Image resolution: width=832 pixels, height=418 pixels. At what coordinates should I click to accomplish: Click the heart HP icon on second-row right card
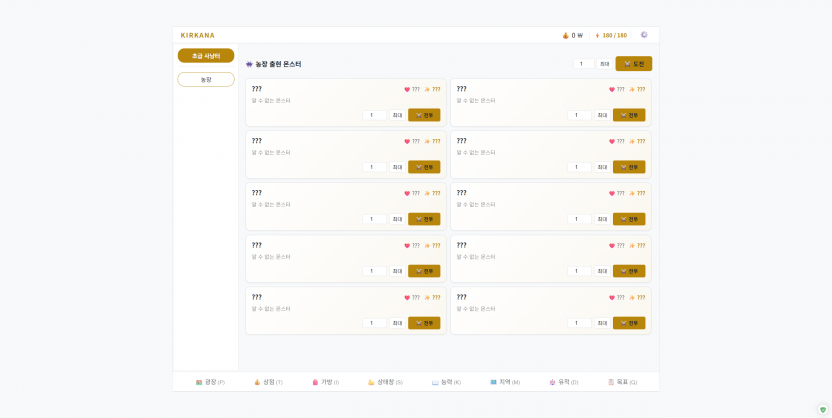coord(612,142)
